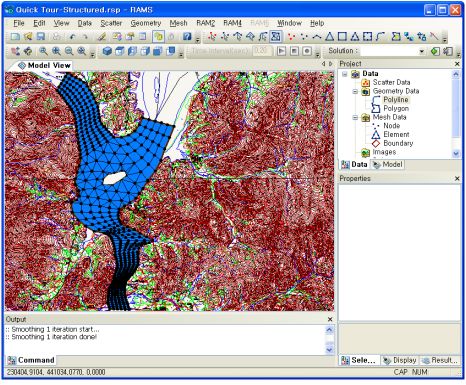Collapse the Data root tree node

[345, 74]
